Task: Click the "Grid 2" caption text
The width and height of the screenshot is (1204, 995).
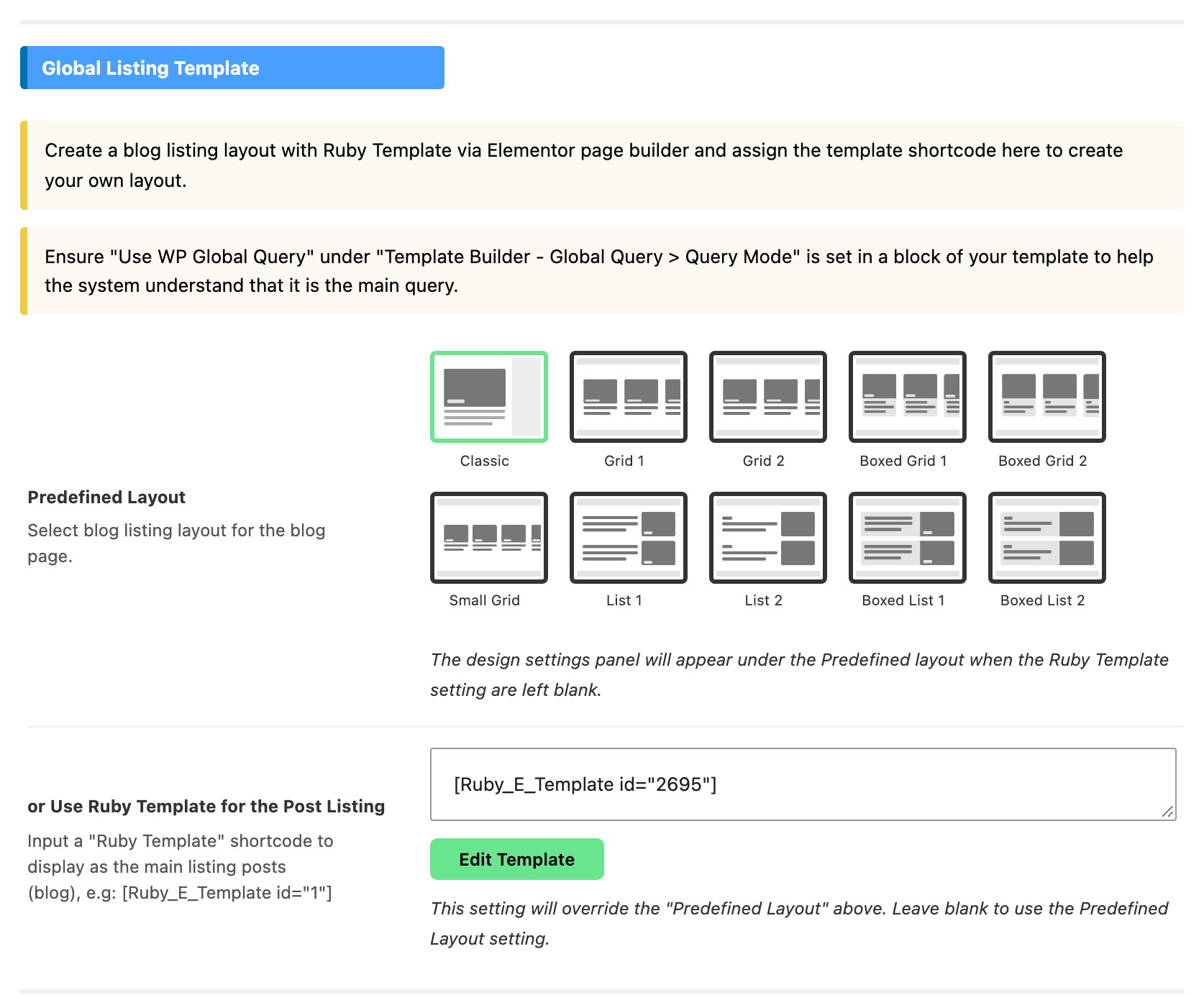Action: [764, 461]
